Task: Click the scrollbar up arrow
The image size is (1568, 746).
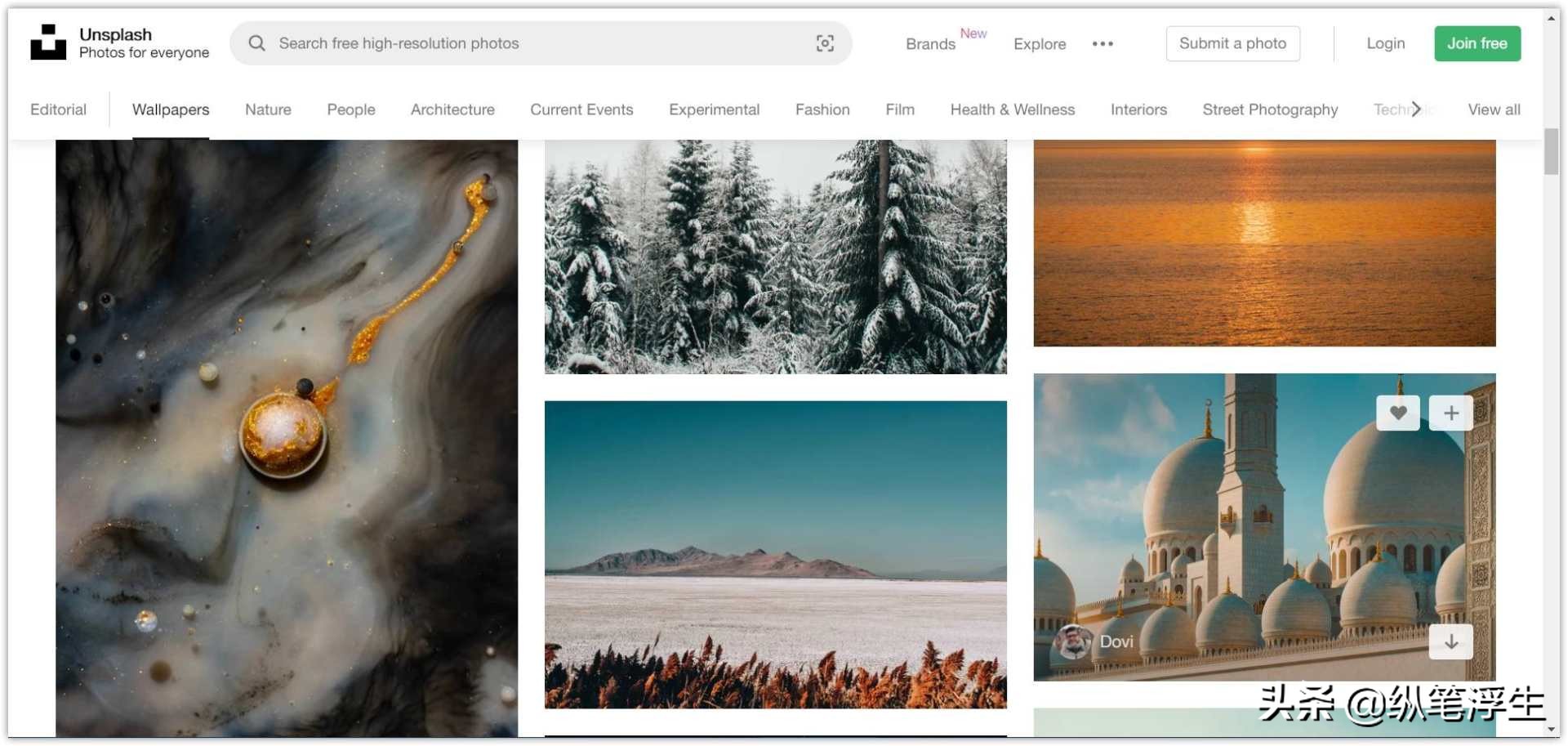Action: (1552, 18)
